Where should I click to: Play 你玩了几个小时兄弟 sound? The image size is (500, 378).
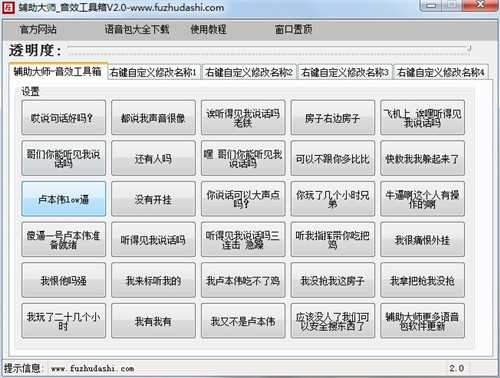(333, 199)
